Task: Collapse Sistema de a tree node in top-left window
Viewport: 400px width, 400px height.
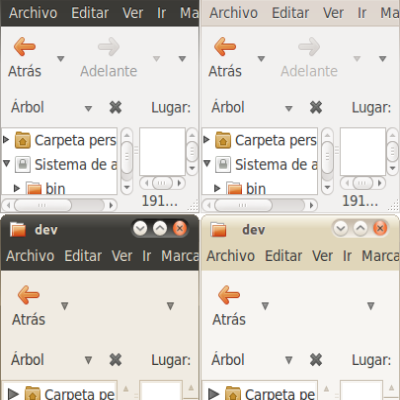Action: coord(6,163)
